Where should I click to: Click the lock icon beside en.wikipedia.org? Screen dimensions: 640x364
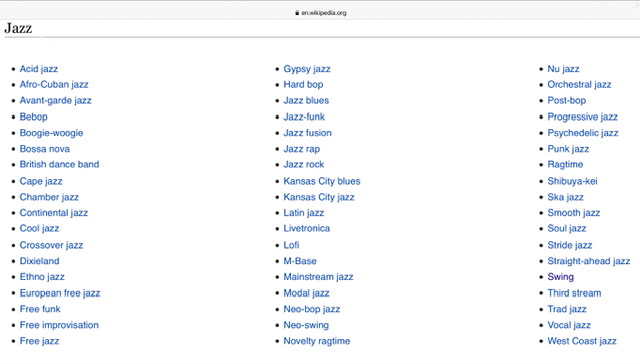pos(297,13)
